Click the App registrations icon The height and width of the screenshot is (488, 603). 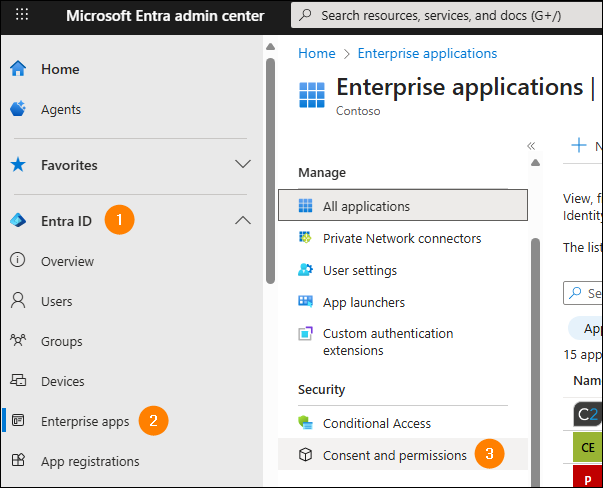17,461
